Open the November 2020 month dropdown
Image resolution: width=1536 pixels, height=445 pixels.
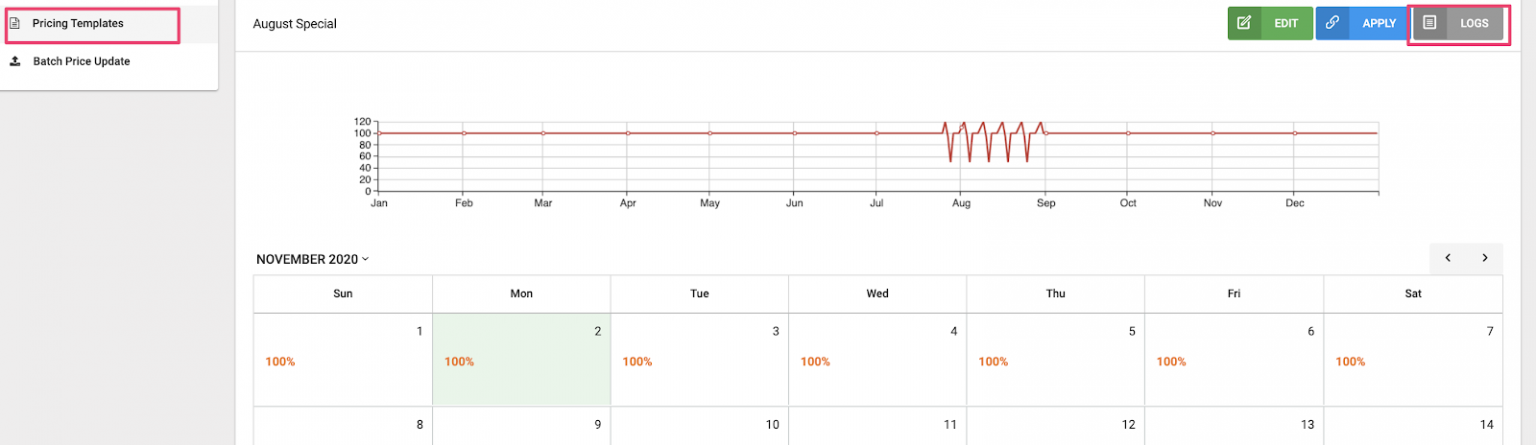click(312, 259)
